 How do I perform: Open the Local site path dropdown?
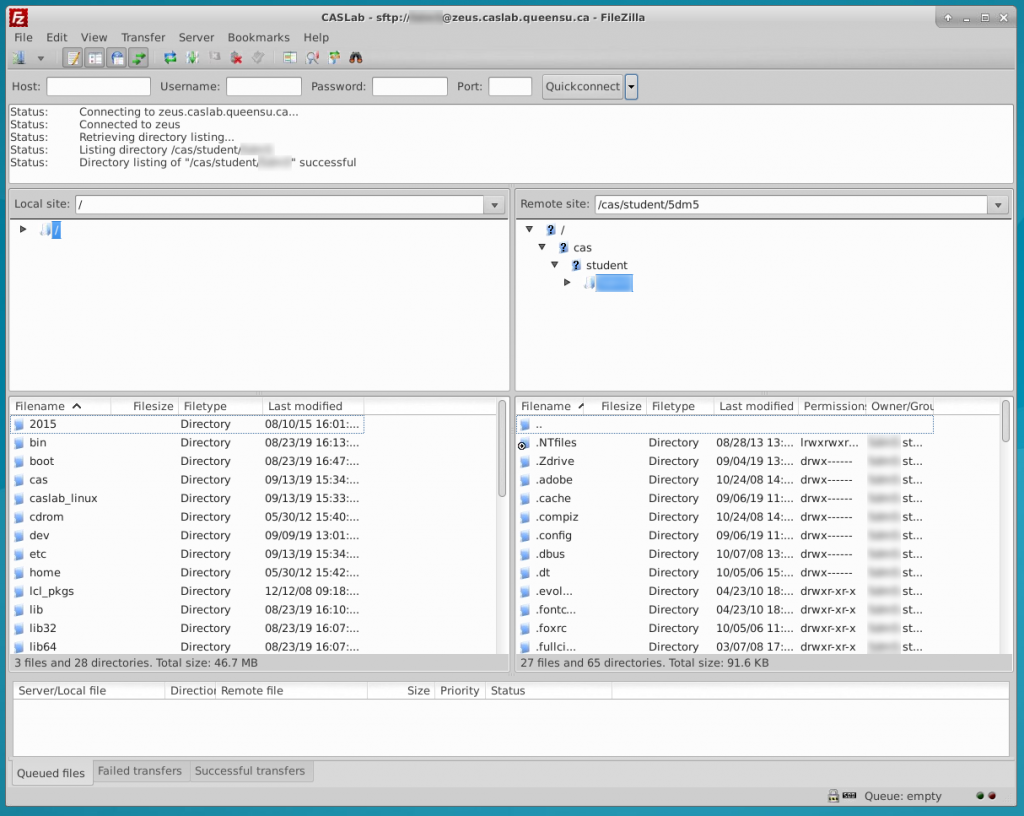point(494,205)
